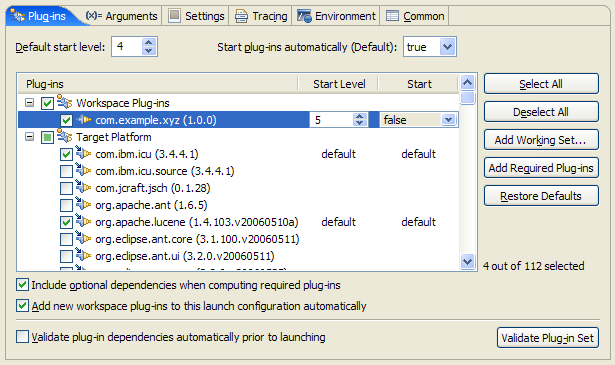Check the org.eclipse.ant.ui checkbox
This screenshot has height=365, width=615.
(x=66, y=257)
